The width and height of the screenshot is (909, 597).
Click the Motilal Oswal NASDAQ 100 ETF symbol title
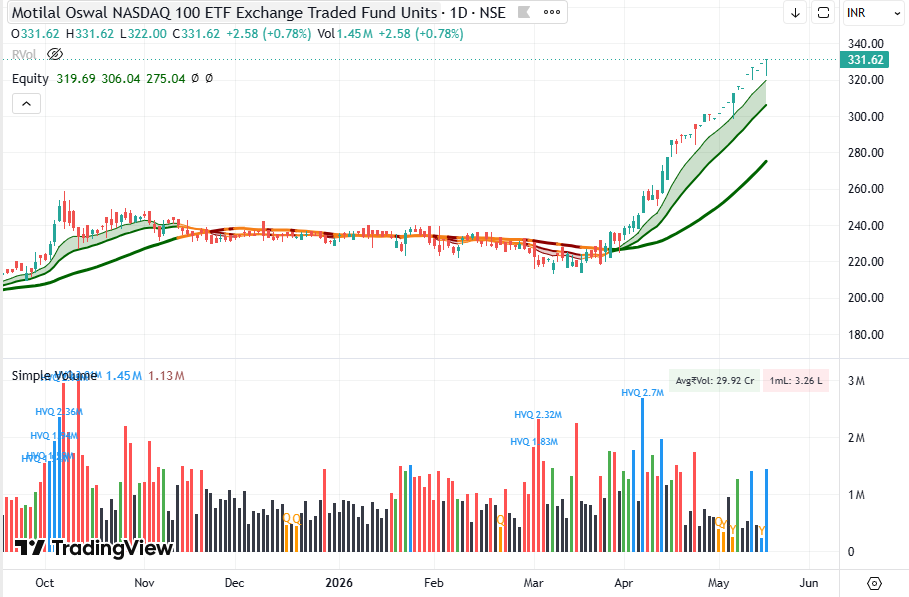(x=225, y=12)
